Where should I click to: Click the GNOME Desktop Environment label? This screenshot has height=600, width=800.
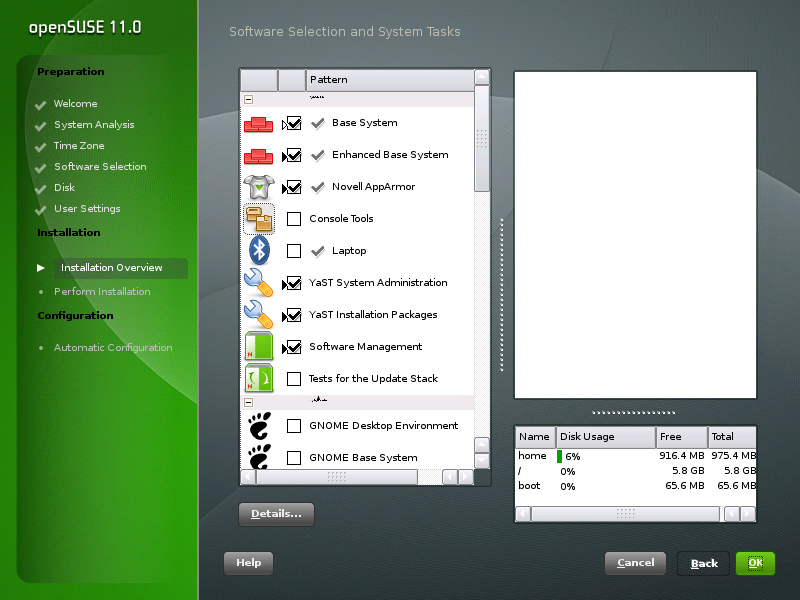(383, 426)
